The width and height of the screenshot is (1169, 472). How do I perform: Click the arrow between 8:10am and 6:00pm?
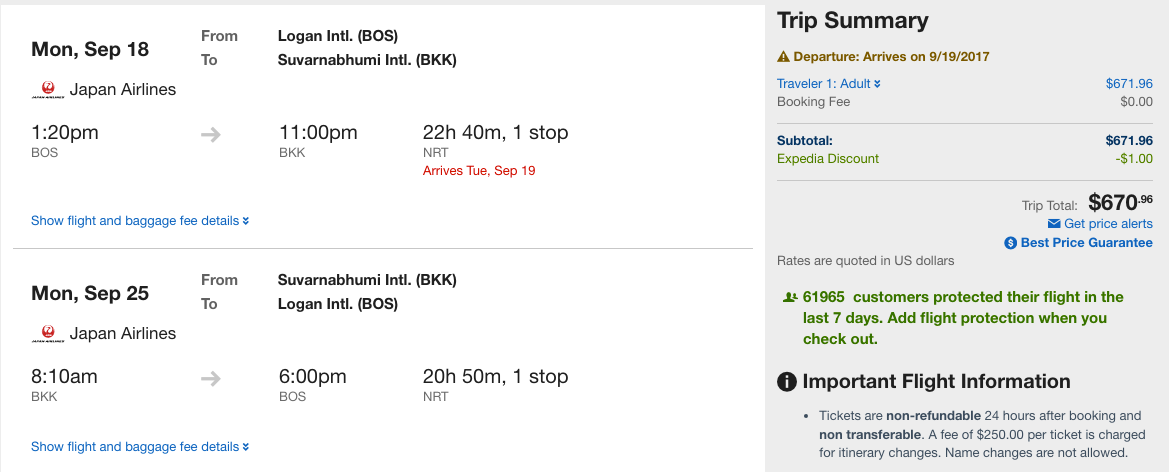(211, 378)
